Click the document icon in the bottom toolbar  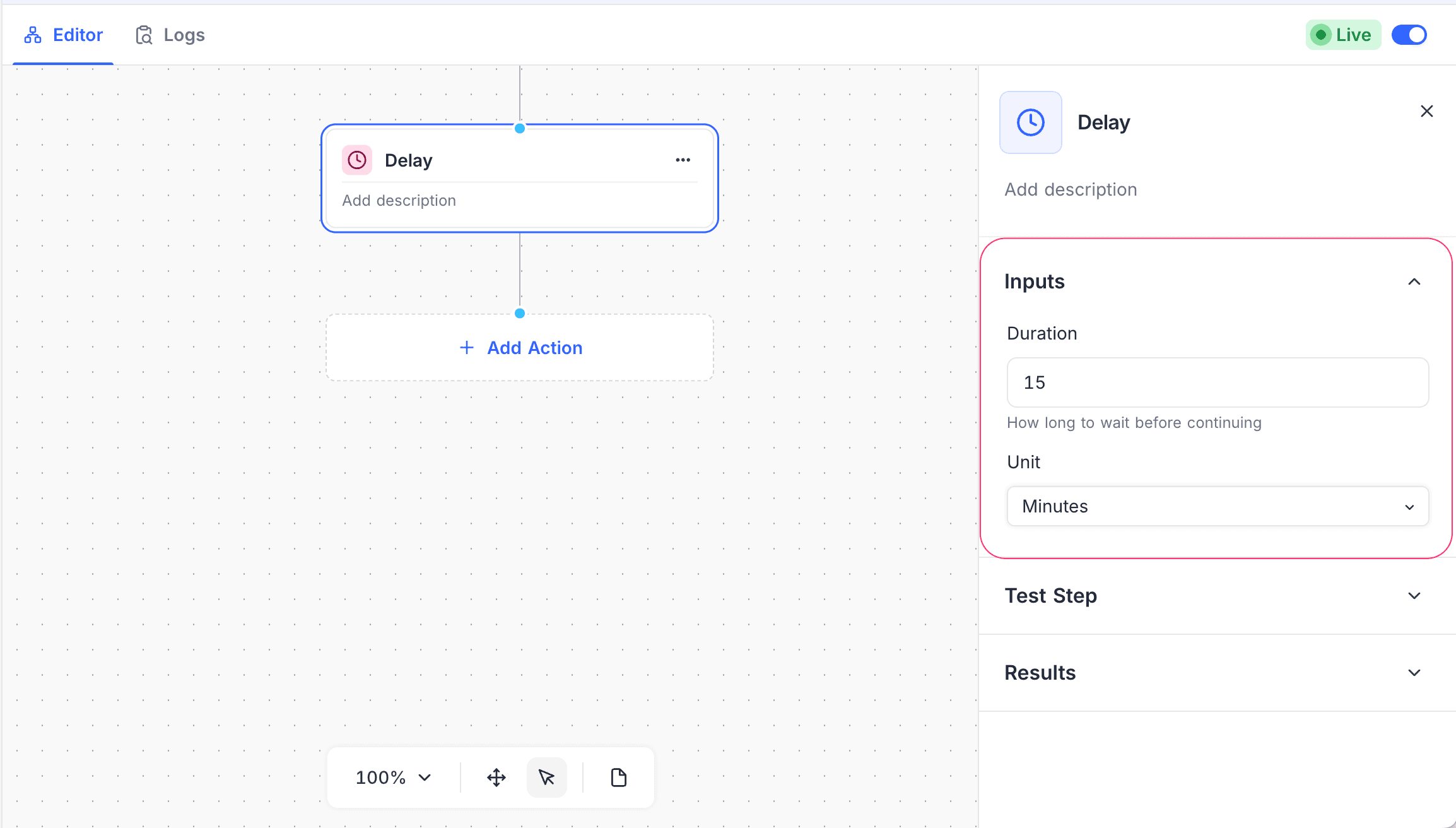coord(618,778)
